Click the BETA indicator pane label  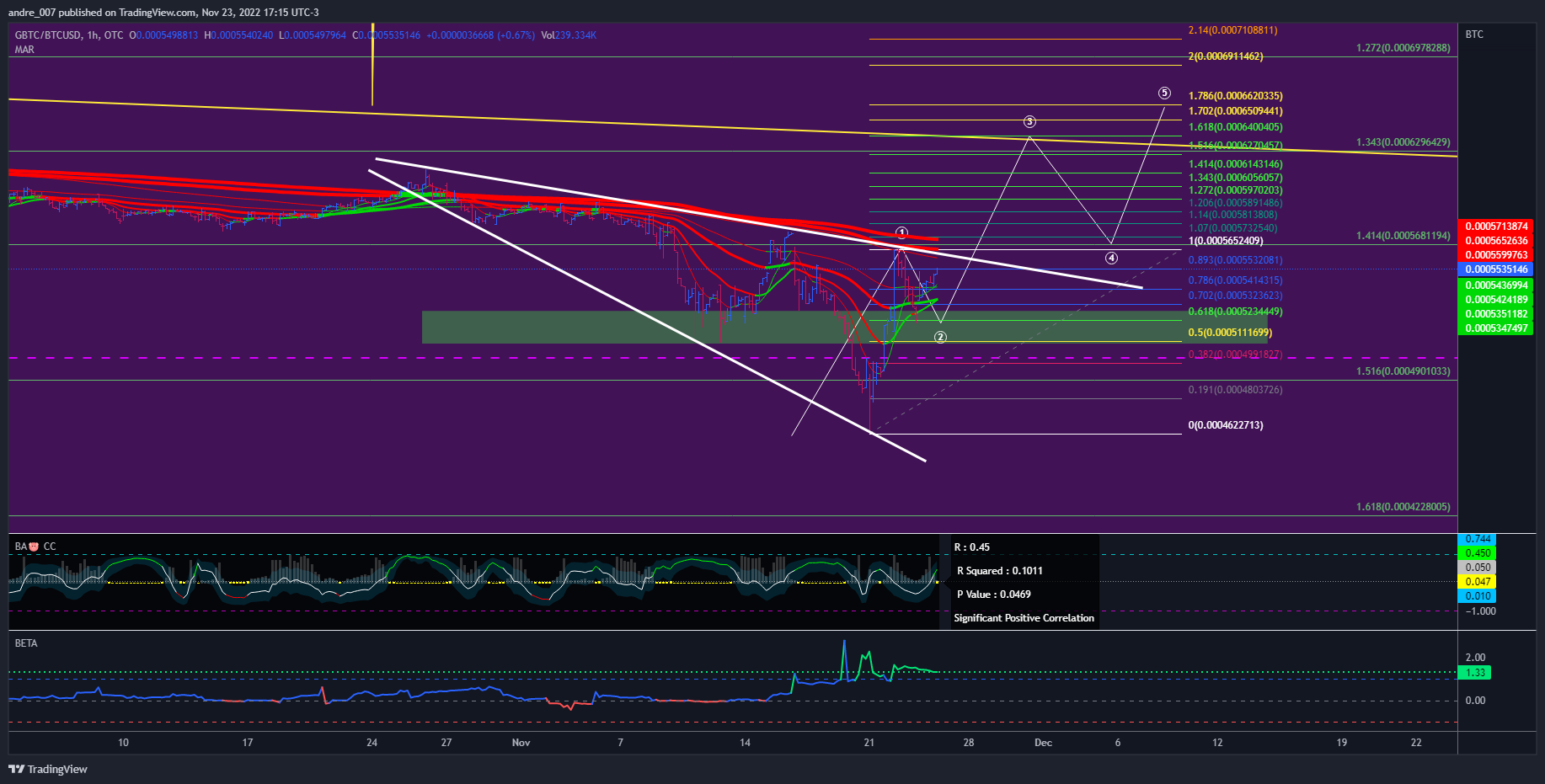26,643
